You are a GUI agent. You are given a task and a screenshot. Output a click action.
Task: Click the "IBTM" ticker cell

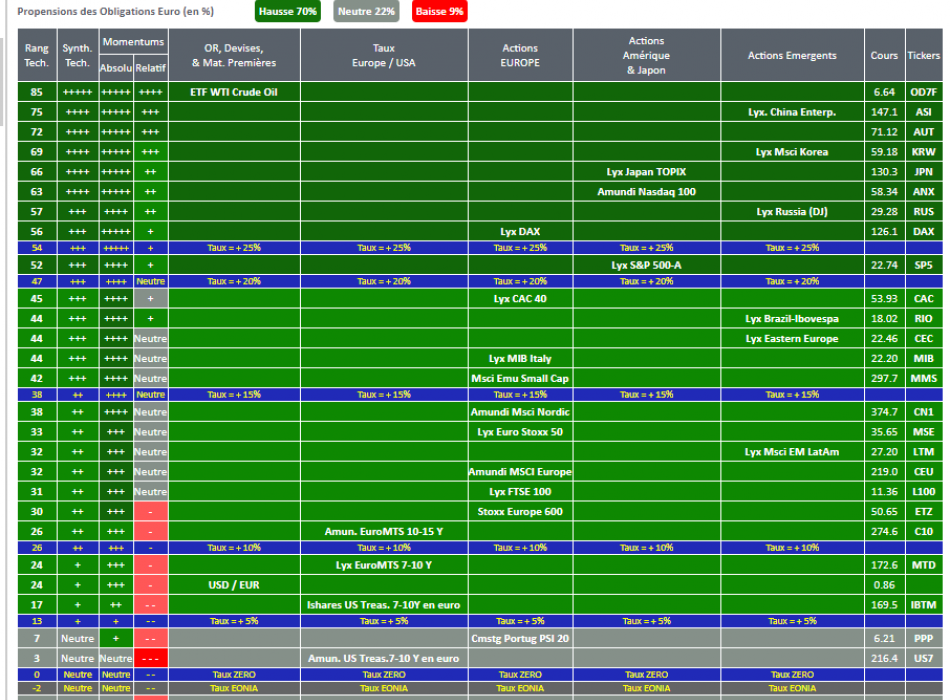point(923,605)
